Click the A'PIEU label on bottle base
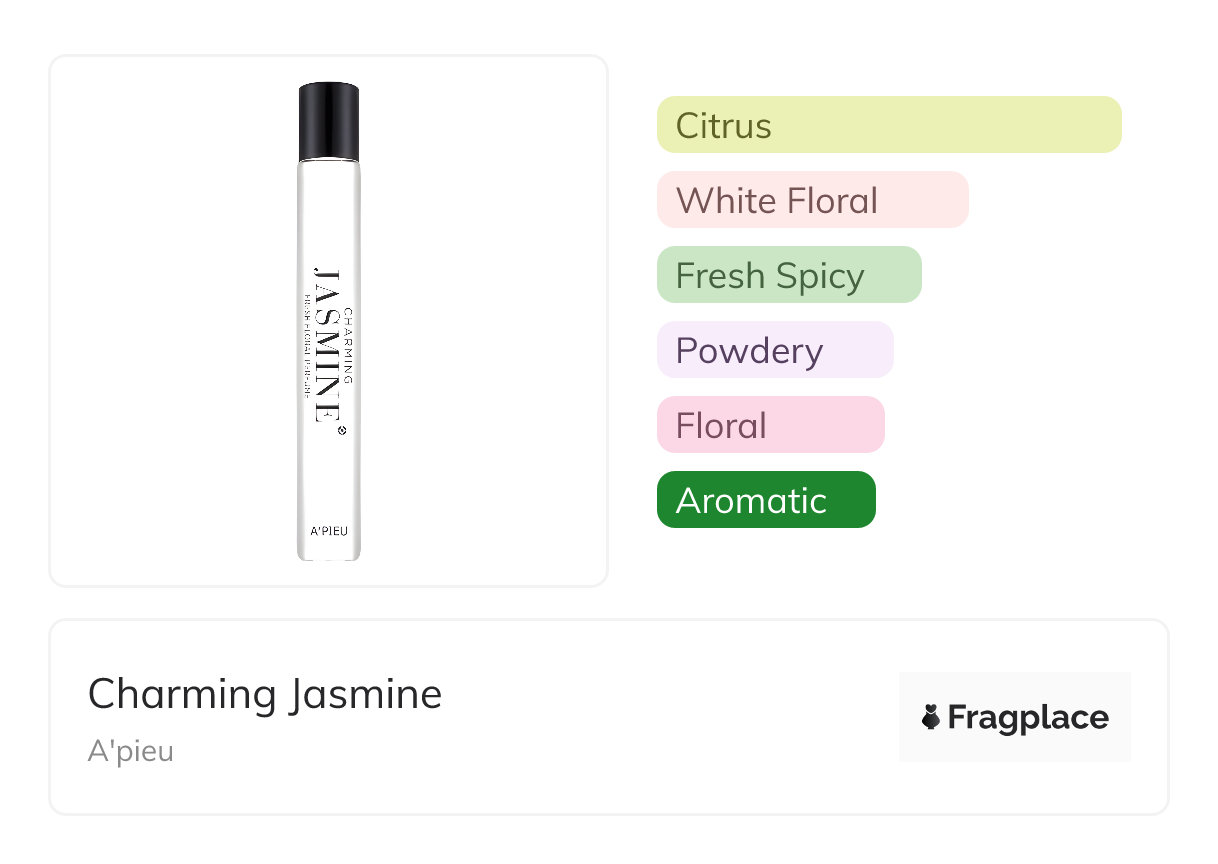Screen dimensions: 1218x864 click(329, 531)
